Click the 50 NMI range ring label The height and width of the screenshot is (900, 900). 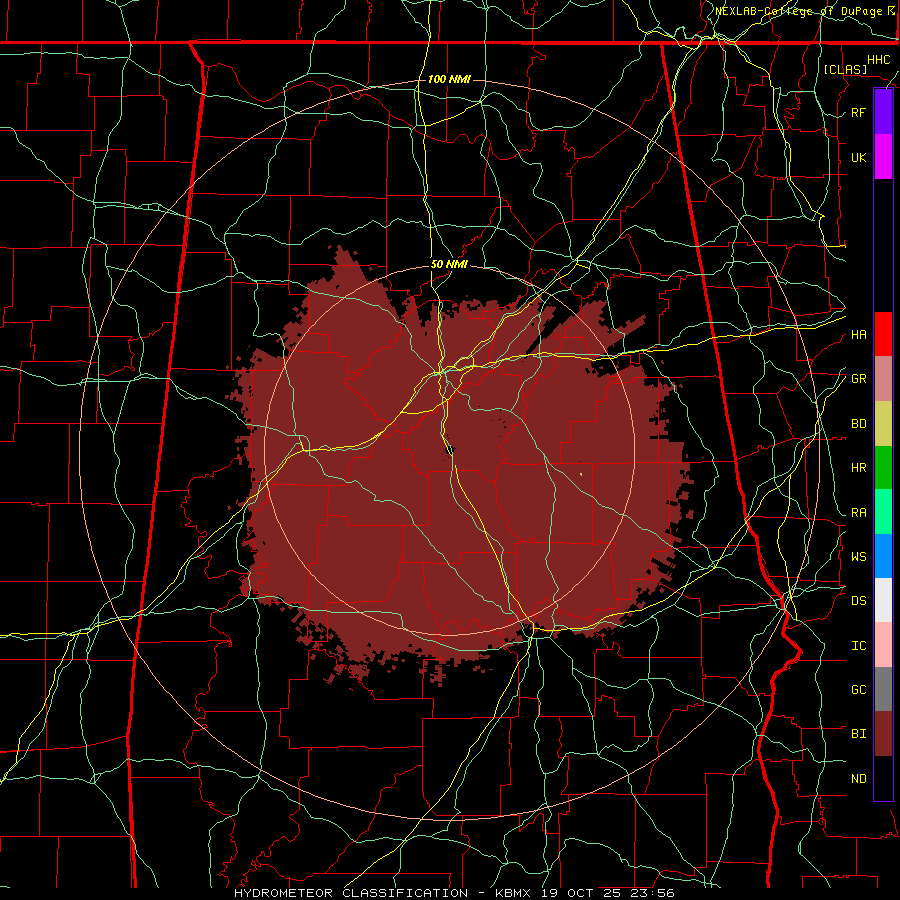449,265
